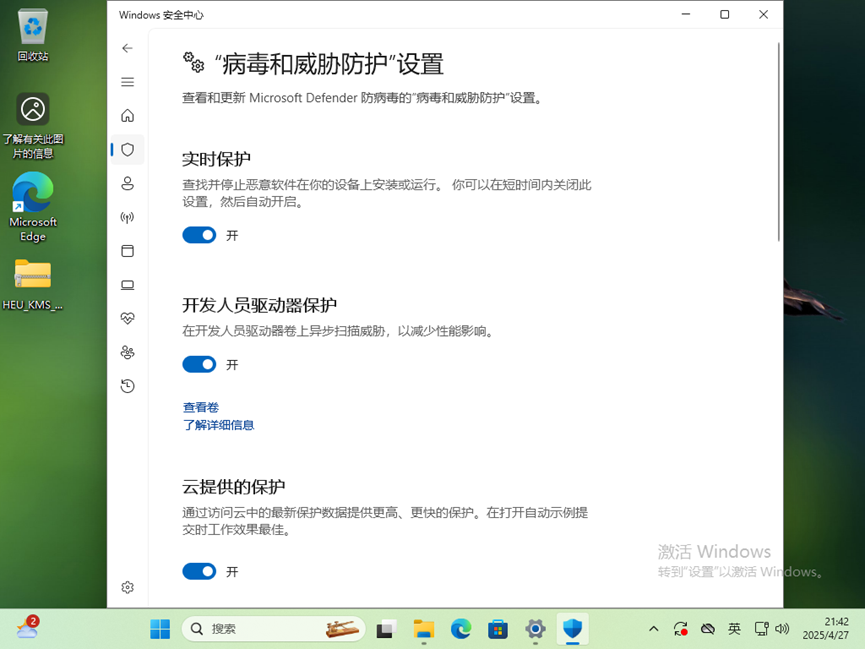The width and height of the screenshot is (865, 649).
Task: Disable the 开发人员驱动器保护 switch
Action: (199, 365)
